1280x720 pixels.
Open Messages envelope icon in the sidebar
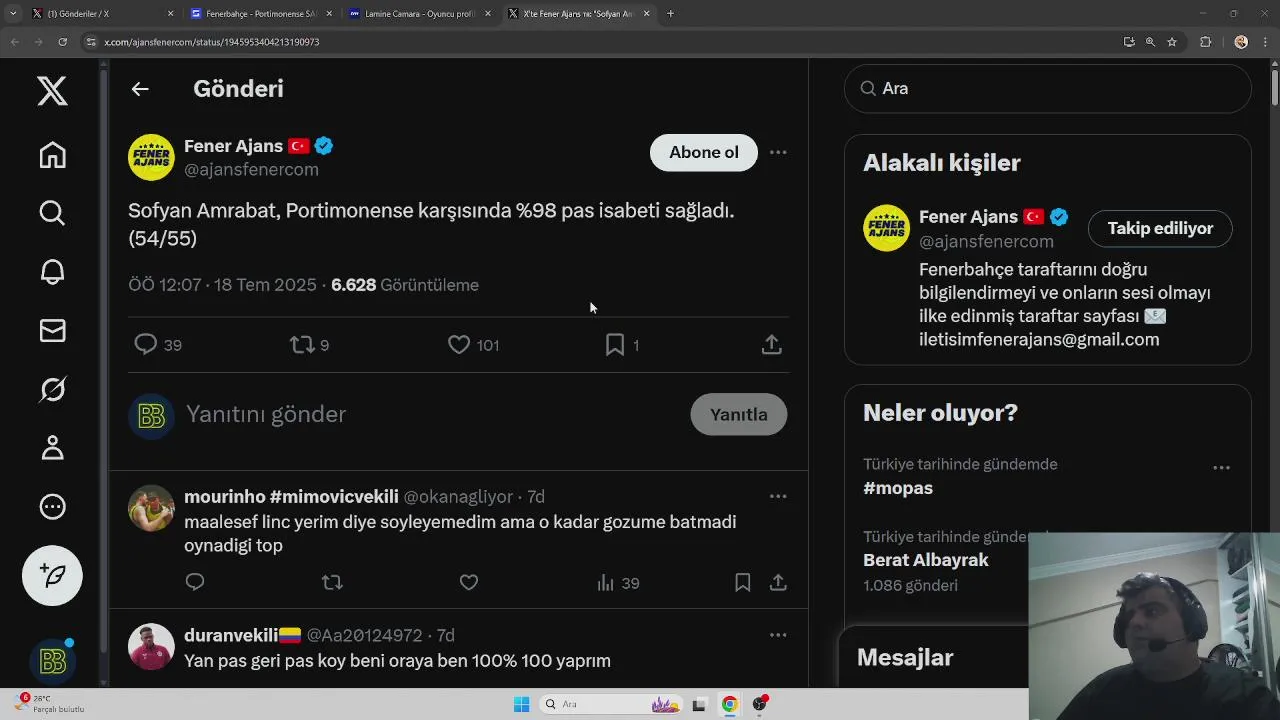[x=52, y=331]
